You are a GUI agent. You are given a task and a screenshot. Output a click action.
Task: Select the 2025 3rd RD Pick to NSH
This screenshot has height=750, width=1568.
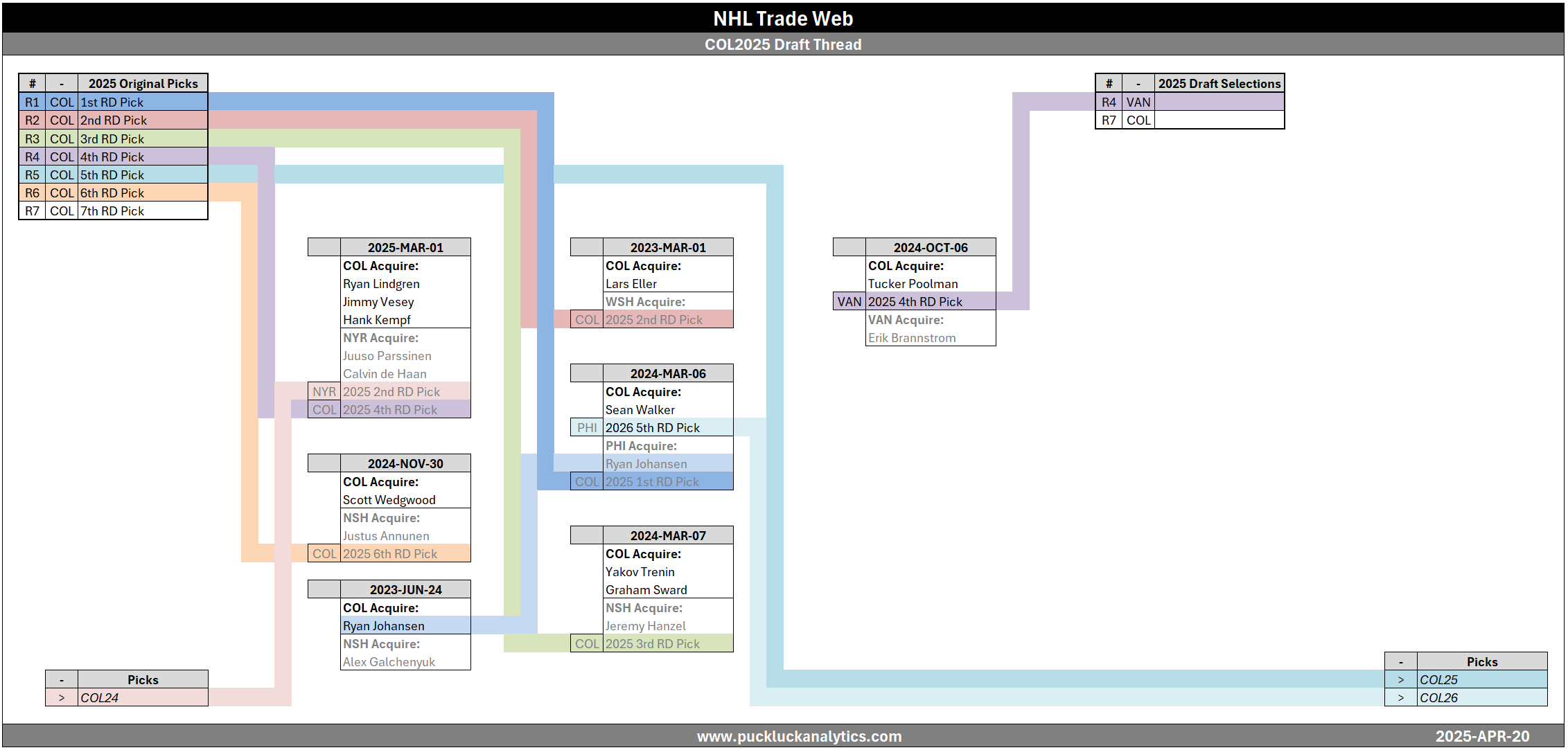click(x=652, y=643)
